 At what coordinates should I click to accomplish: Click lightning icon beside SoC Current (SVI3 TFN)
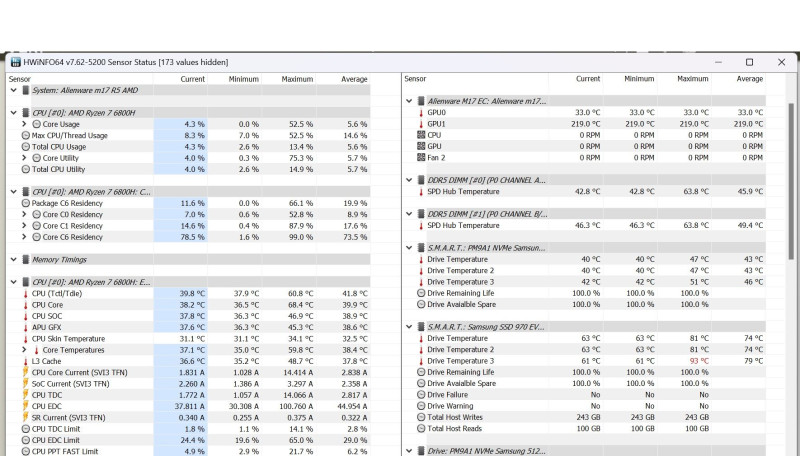26,383
